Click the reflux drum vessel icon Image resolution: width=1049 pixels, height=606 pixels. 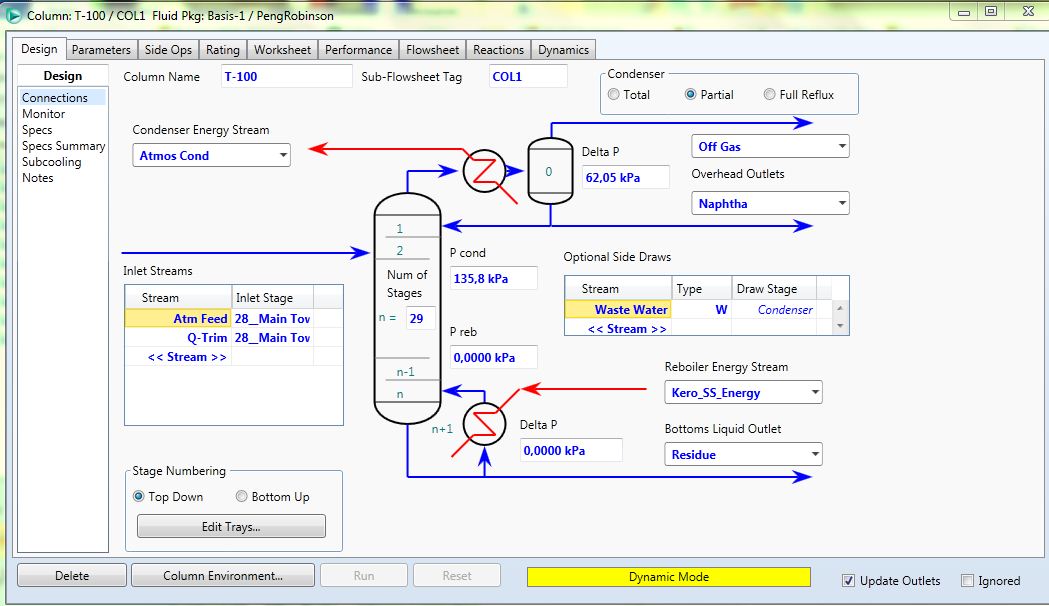(549, 171)
